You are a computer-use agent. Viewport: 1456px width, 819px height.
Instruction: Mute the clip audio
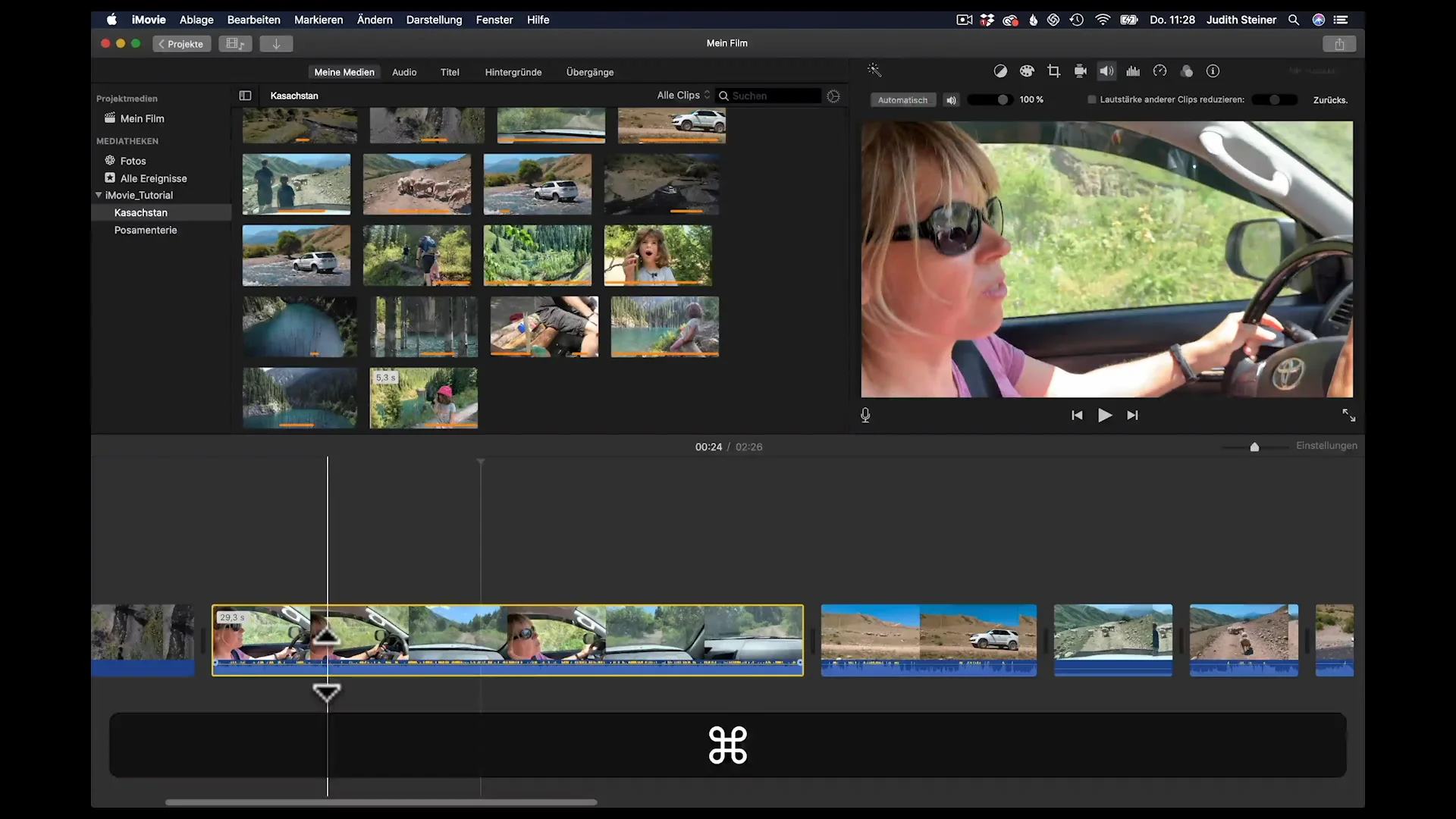(951, 99)
